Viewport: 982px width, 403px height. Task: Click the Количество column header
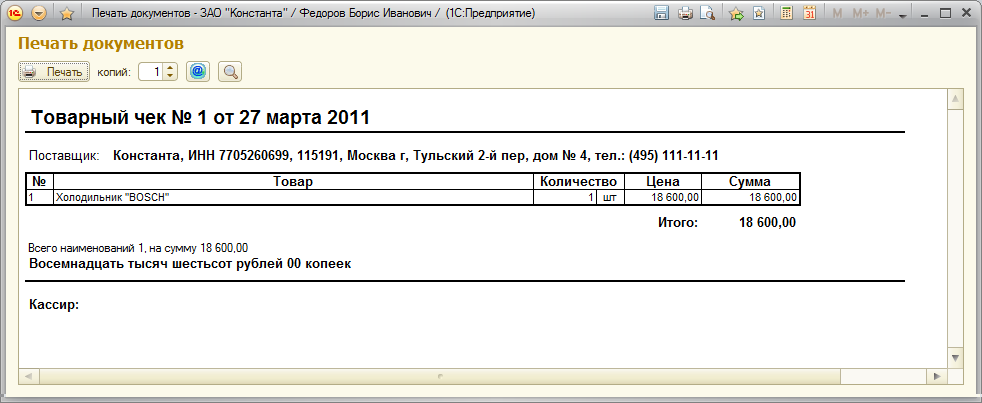pos(579,182)
